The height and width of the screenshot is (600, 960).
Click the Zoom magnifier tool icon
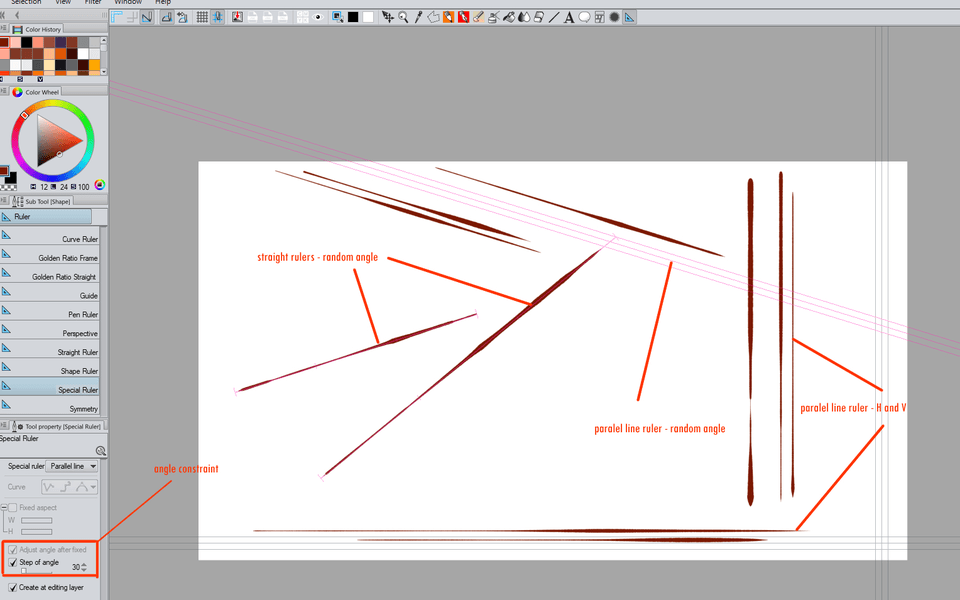tap(403, 17)
